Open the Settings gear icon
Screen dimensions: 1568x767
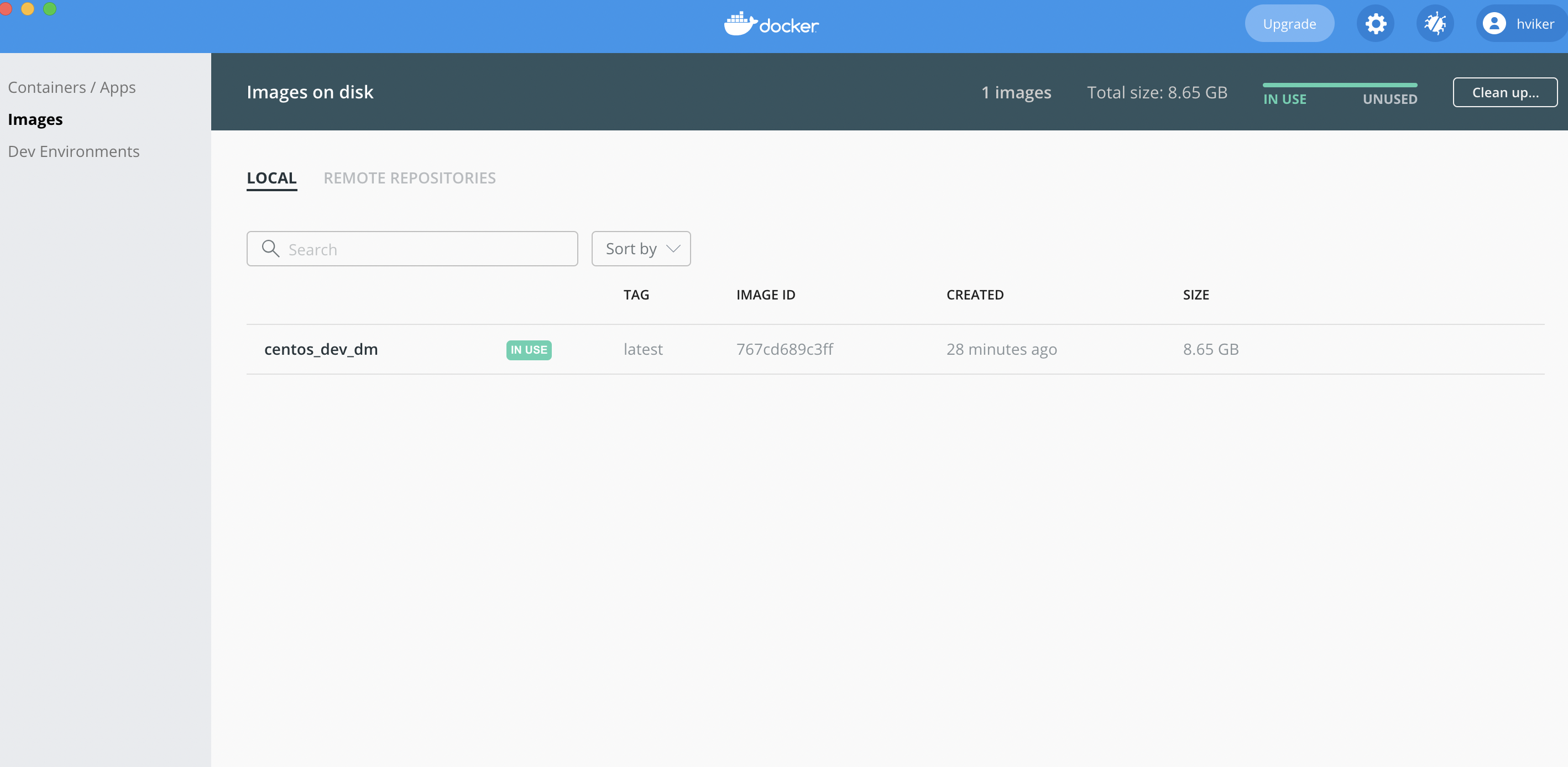tap(1375, 24)
